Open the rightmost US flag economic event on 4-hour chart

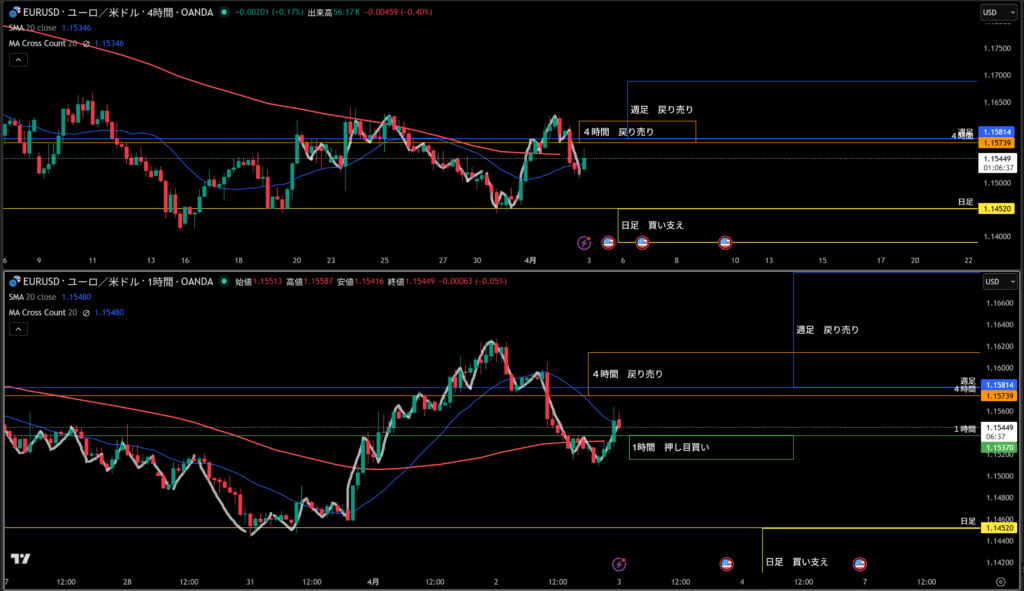pos(725,242)
